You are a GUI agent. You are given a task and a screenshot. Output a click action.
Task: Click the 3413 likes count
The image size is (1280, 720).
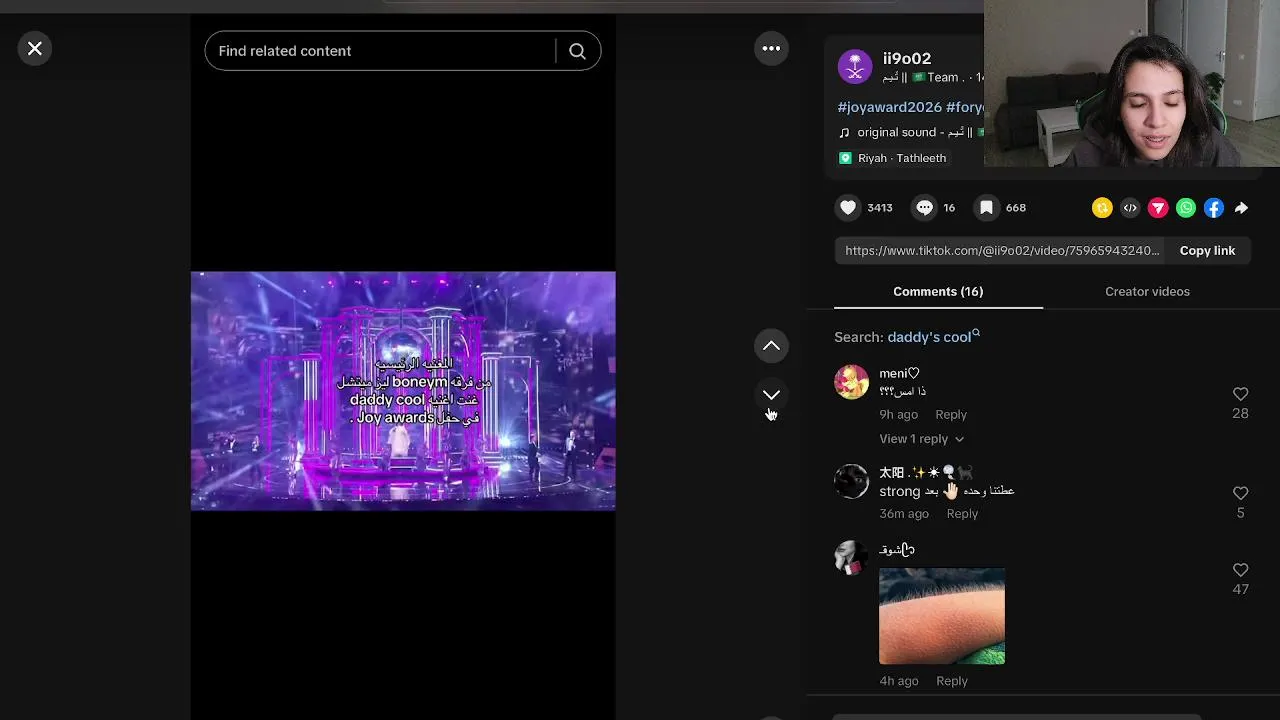880,208
